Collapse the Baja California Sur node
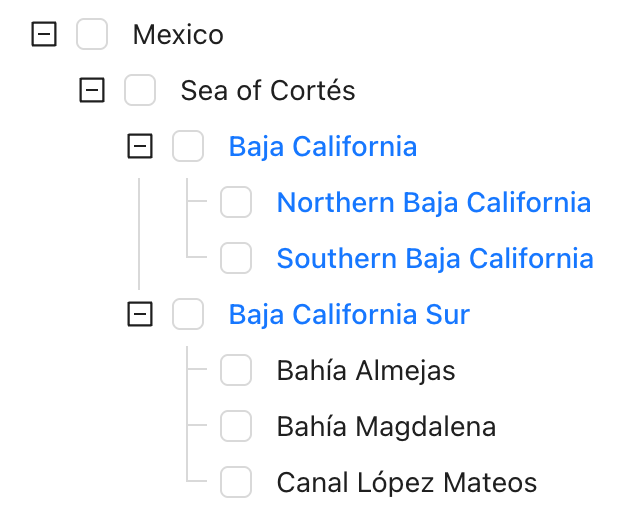The width and height of the screenshot is (628, 524). coord(140,315)
